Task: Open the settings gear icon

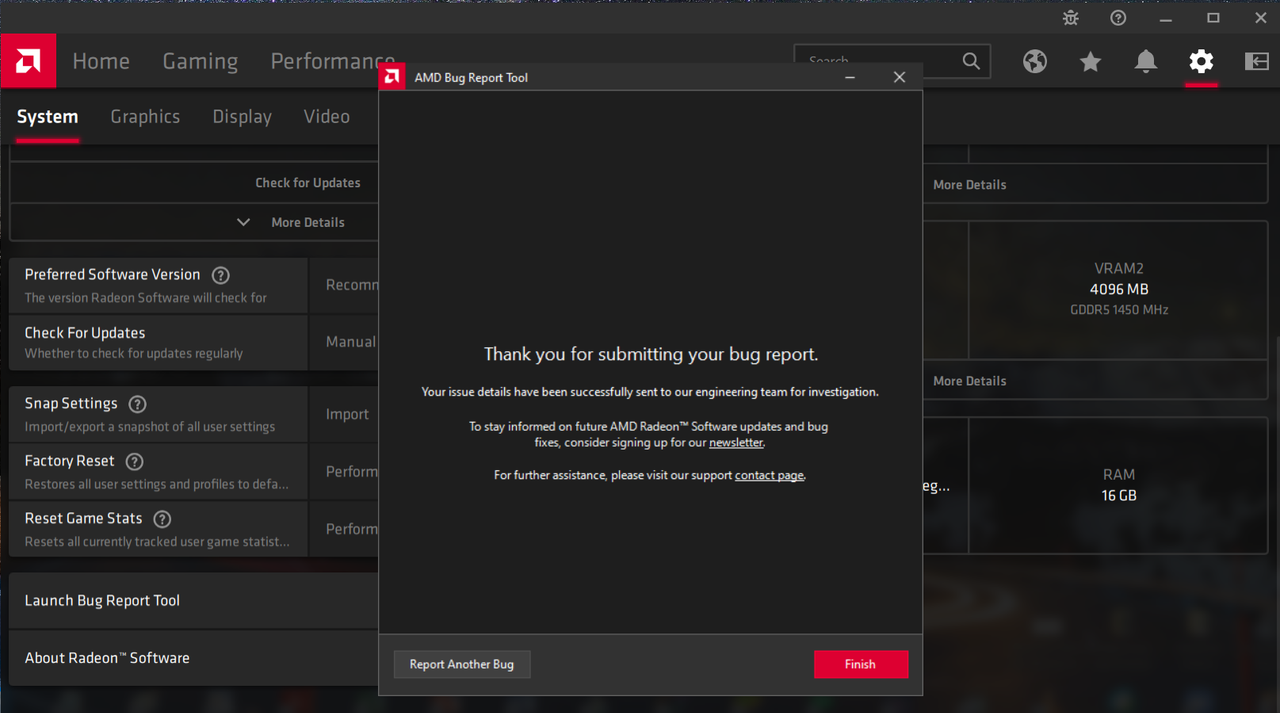Action: pos(1201,61)
